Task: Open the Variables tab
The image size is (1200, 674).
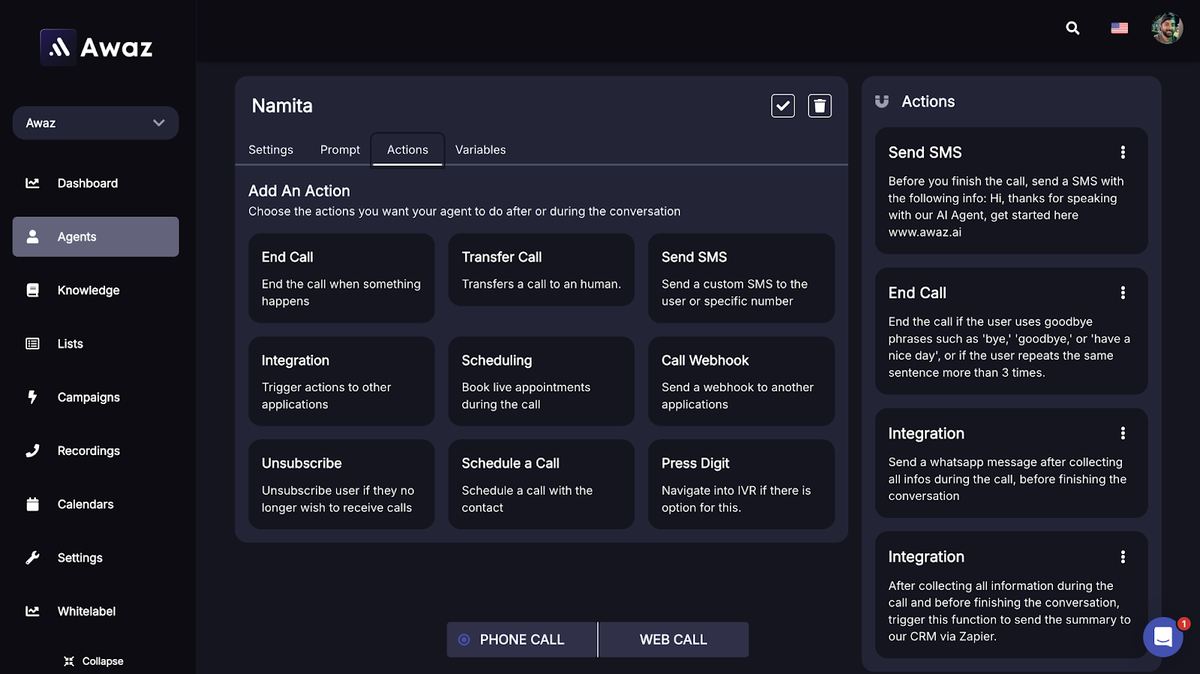Action: pos(480,149)
